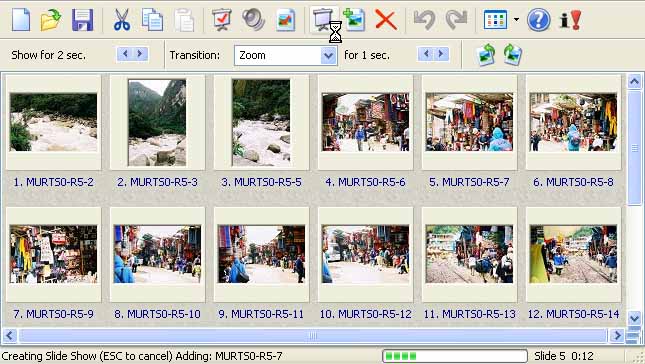
Task: Delete slide with the red X icon
Action: click(x=386, y=20)
